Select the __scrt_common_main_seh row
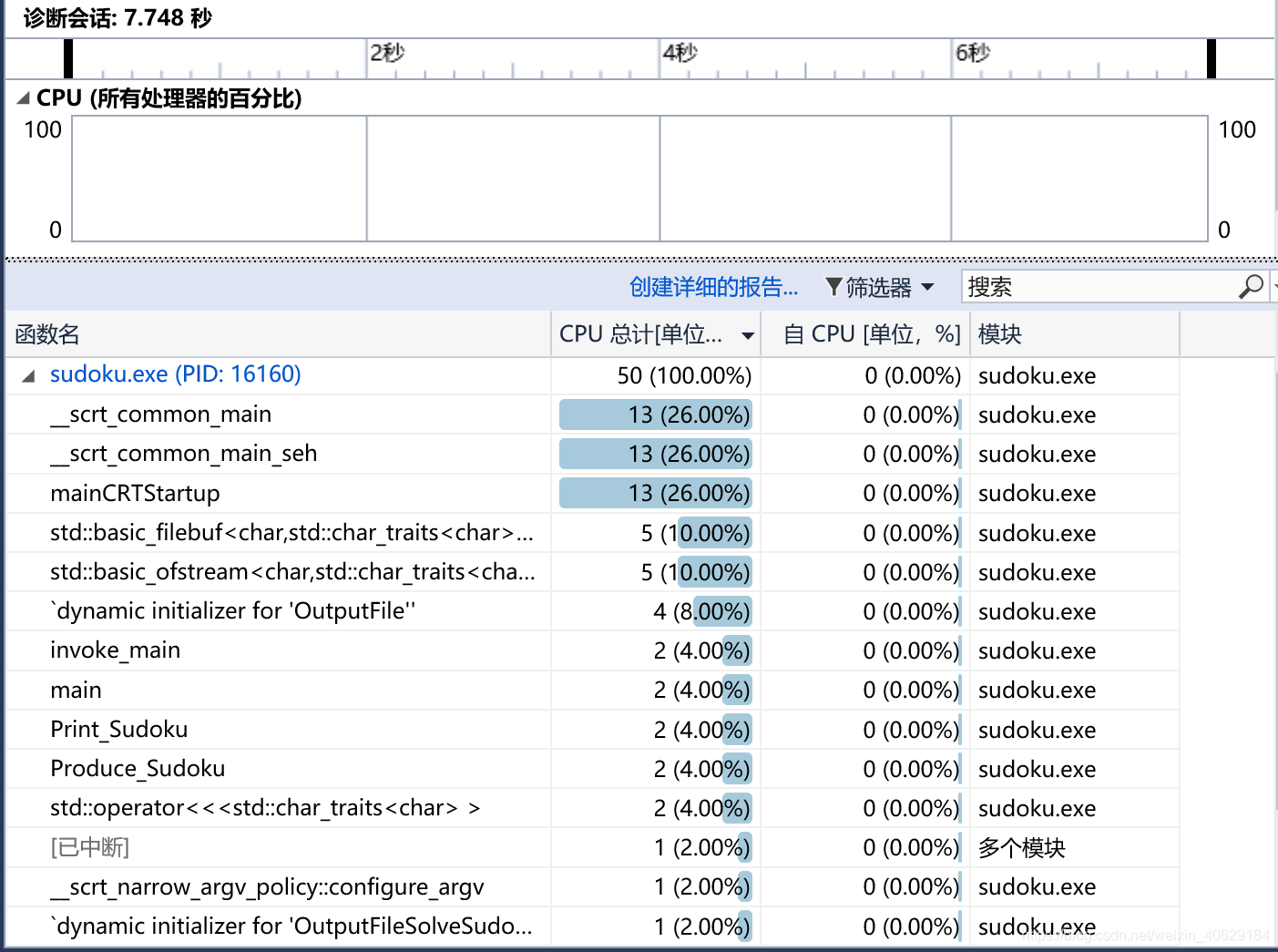The width and height of the screenshot is (1278, 952). (x=592, y=454)
